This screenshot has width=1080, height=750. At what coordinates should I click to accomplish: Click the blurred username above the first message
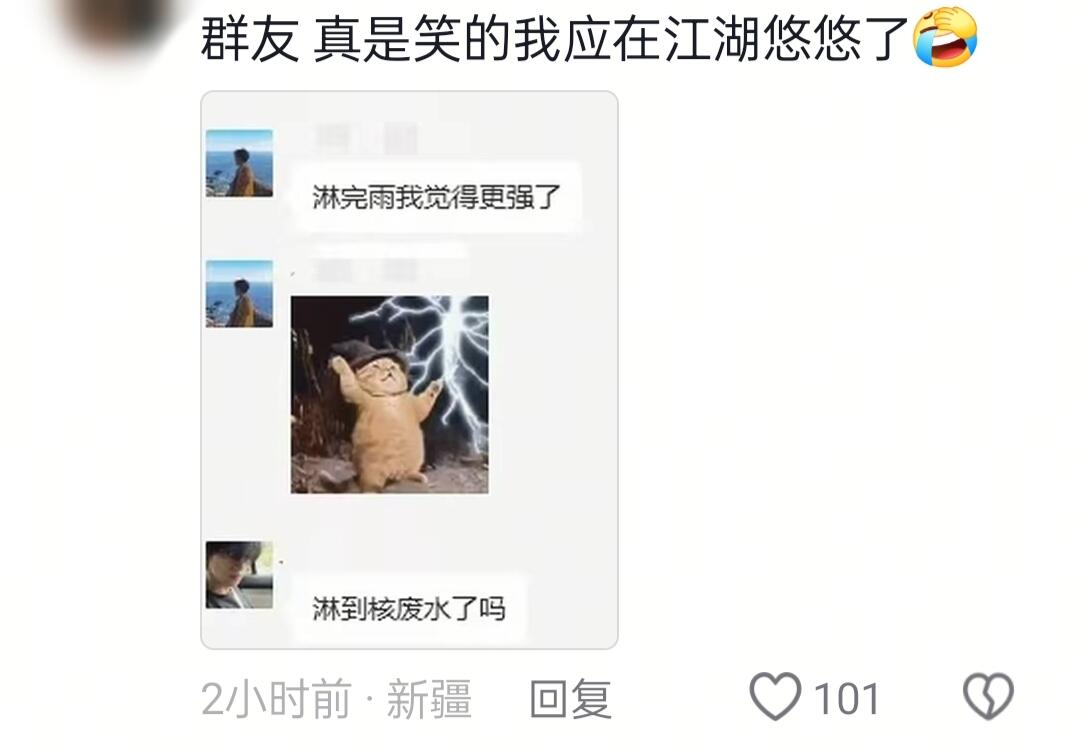coord(367,139)
